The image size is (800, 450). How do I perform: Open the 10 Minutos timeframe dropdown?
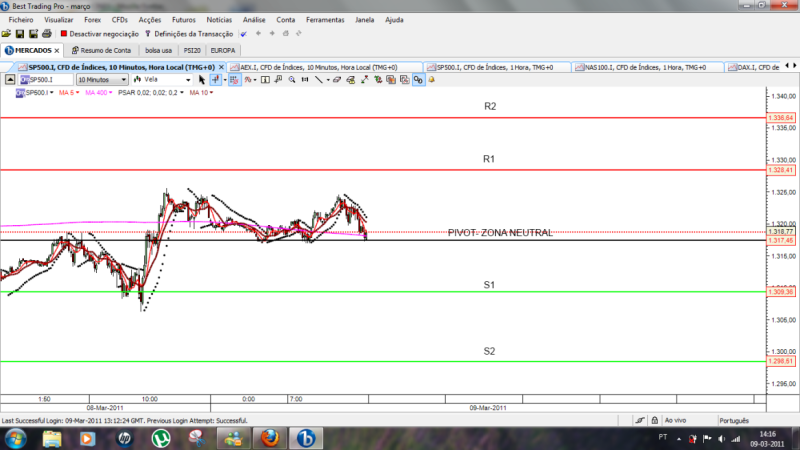pos(102,80)
